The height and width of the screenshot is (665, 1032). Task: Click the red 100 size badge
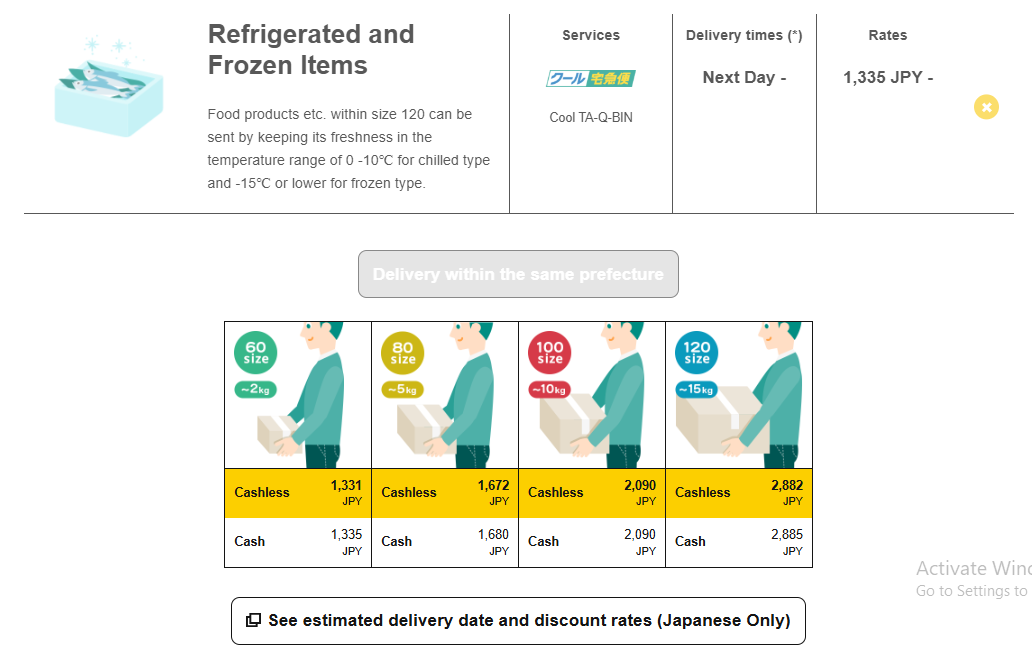[x=550, y=352]
